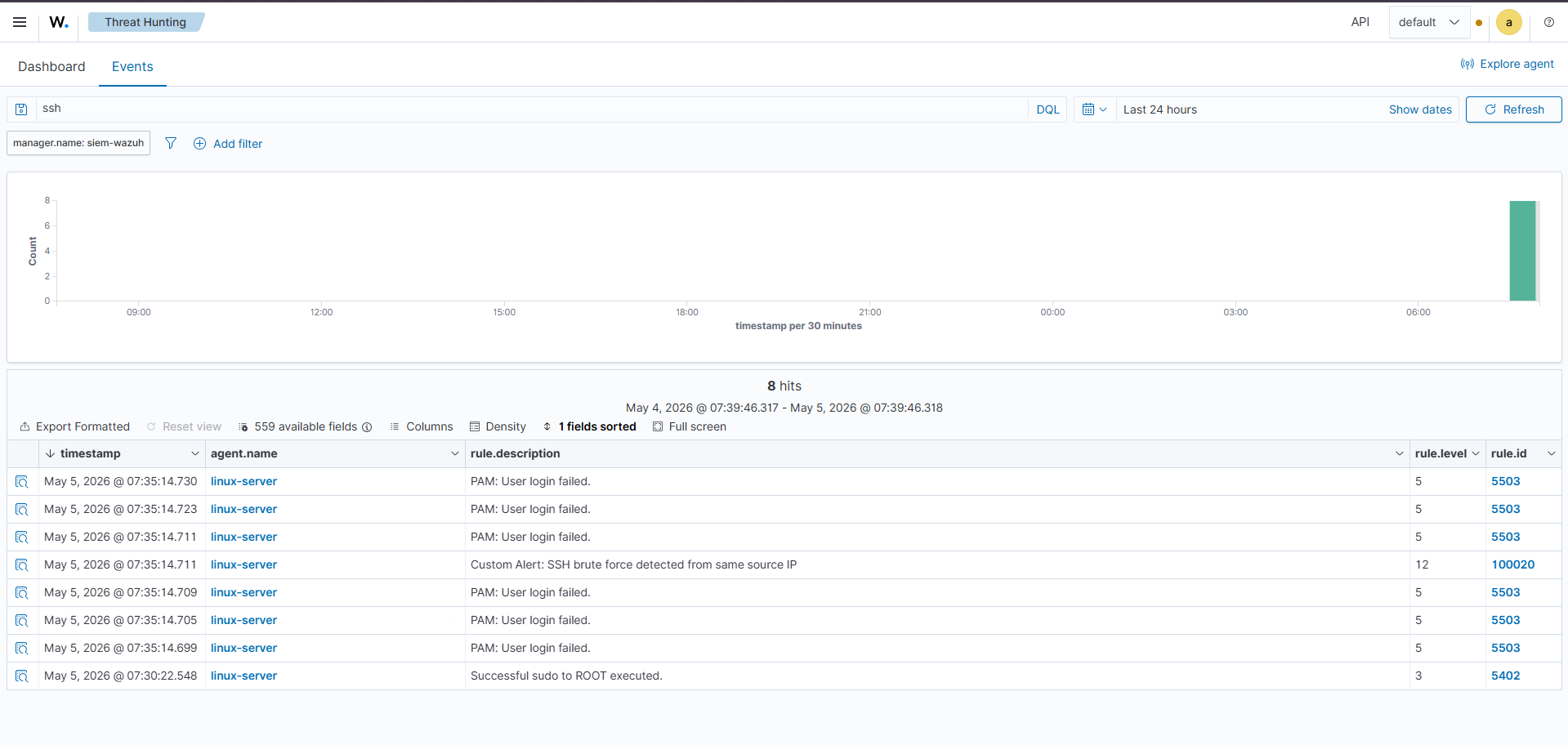Open the help icon in the header
The width and height of the screenshot is (1568, 745).
coord(1549,22)
